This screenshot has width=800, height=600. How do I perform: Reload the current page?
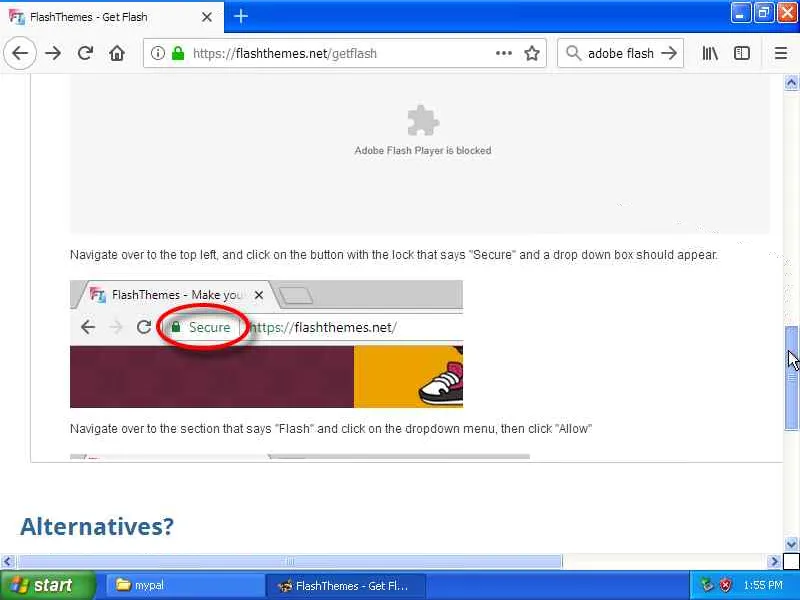[85, 53]
